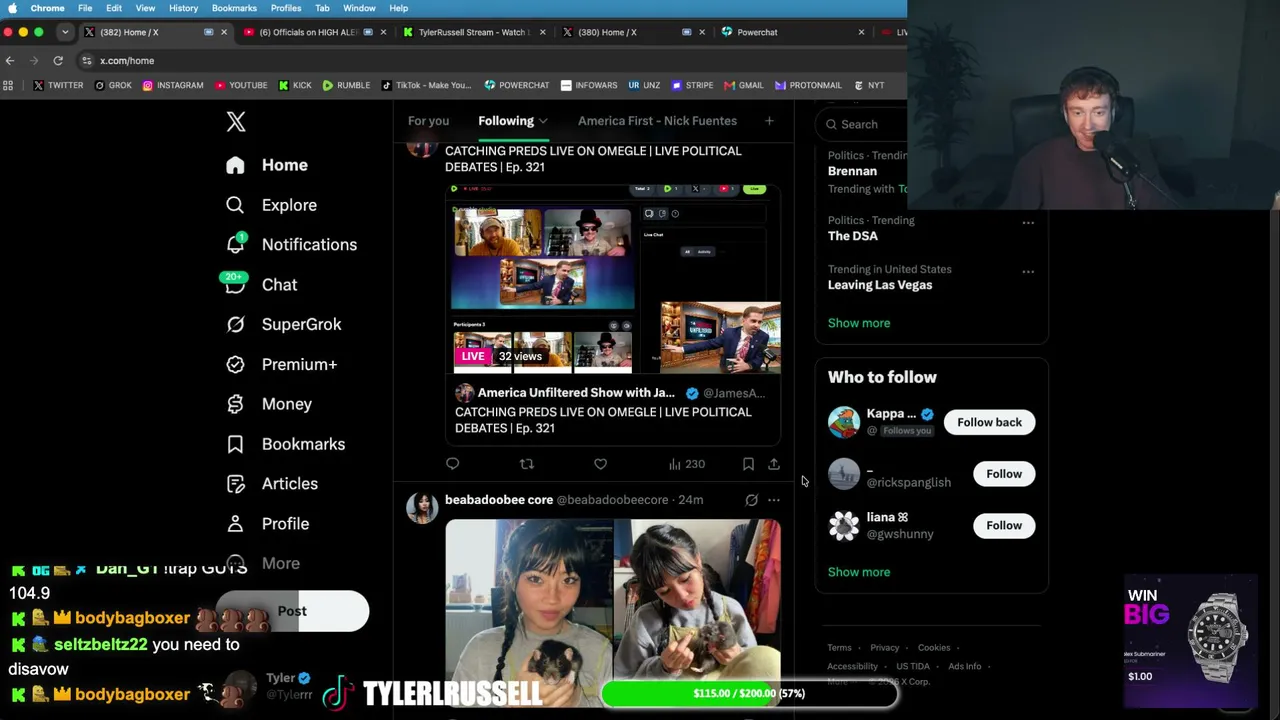Image resolution: width=1280 pixels, height=720 pixels.
Task: Open Articles in the X sidebar
Action: (272, 484)
